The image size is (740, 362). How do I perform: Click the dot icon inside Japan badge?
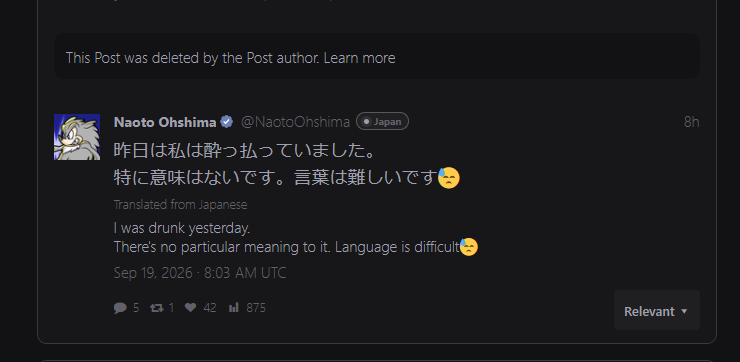[x=366, y=122]
